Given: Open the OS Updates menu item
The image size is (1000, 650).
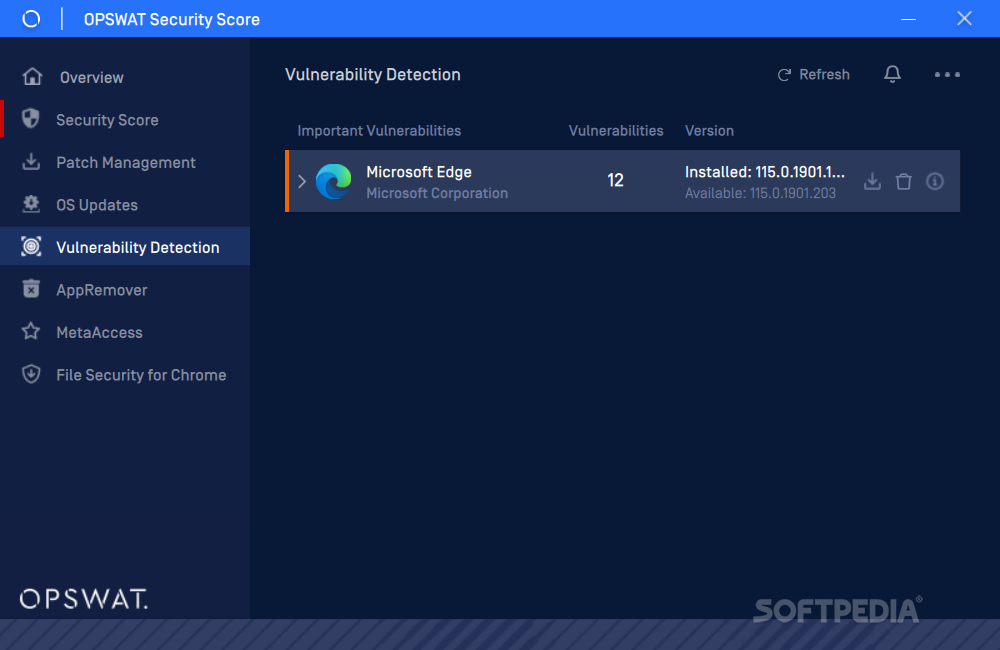Looking at the screenshot, I should (x=125, y=205).
